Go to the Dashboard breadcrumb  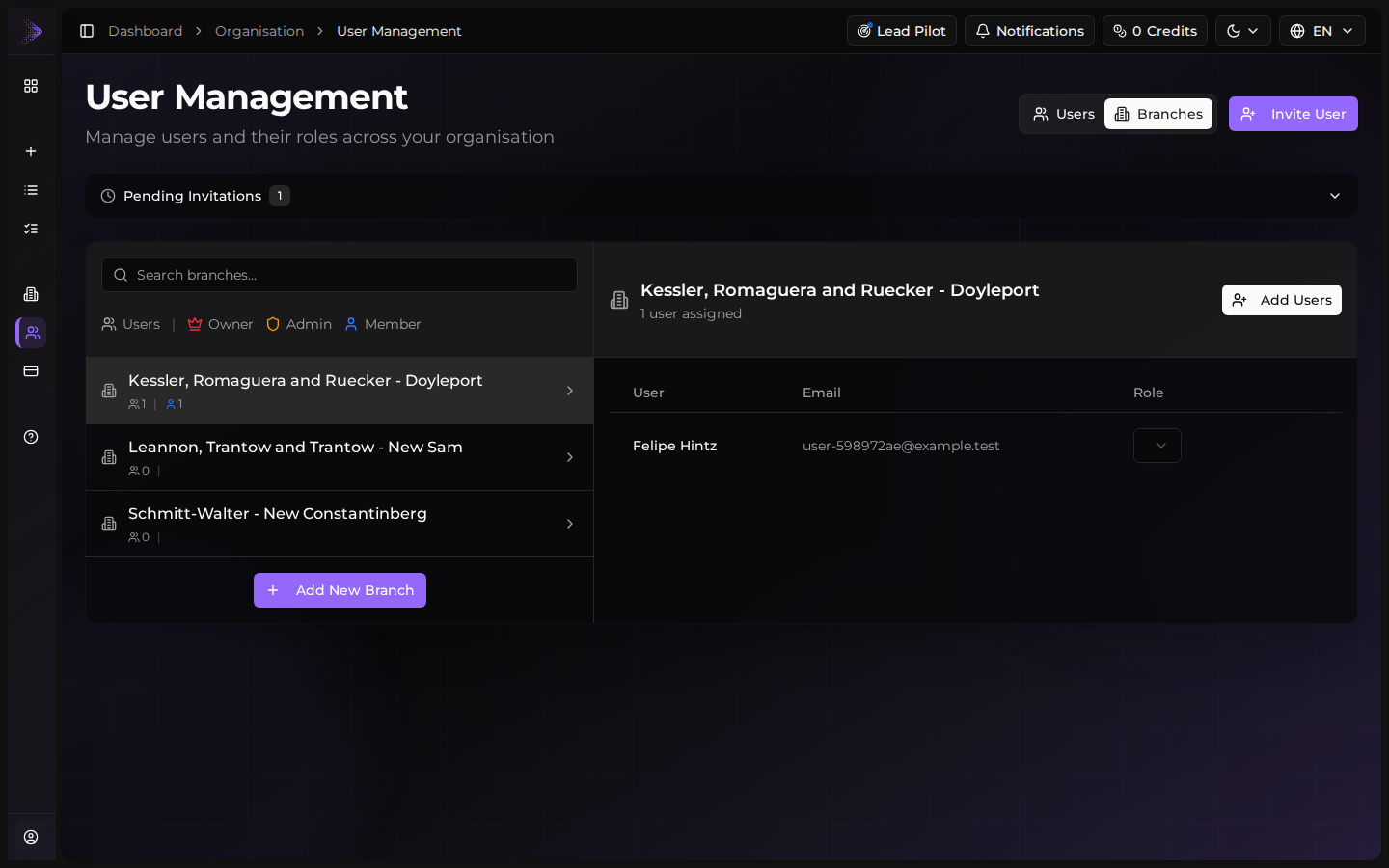(146, 31)
